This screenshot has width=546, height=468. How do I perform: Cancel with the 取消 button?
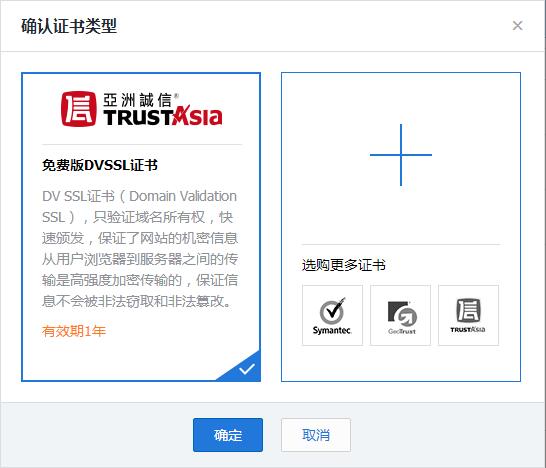click(x=316, y=435)
